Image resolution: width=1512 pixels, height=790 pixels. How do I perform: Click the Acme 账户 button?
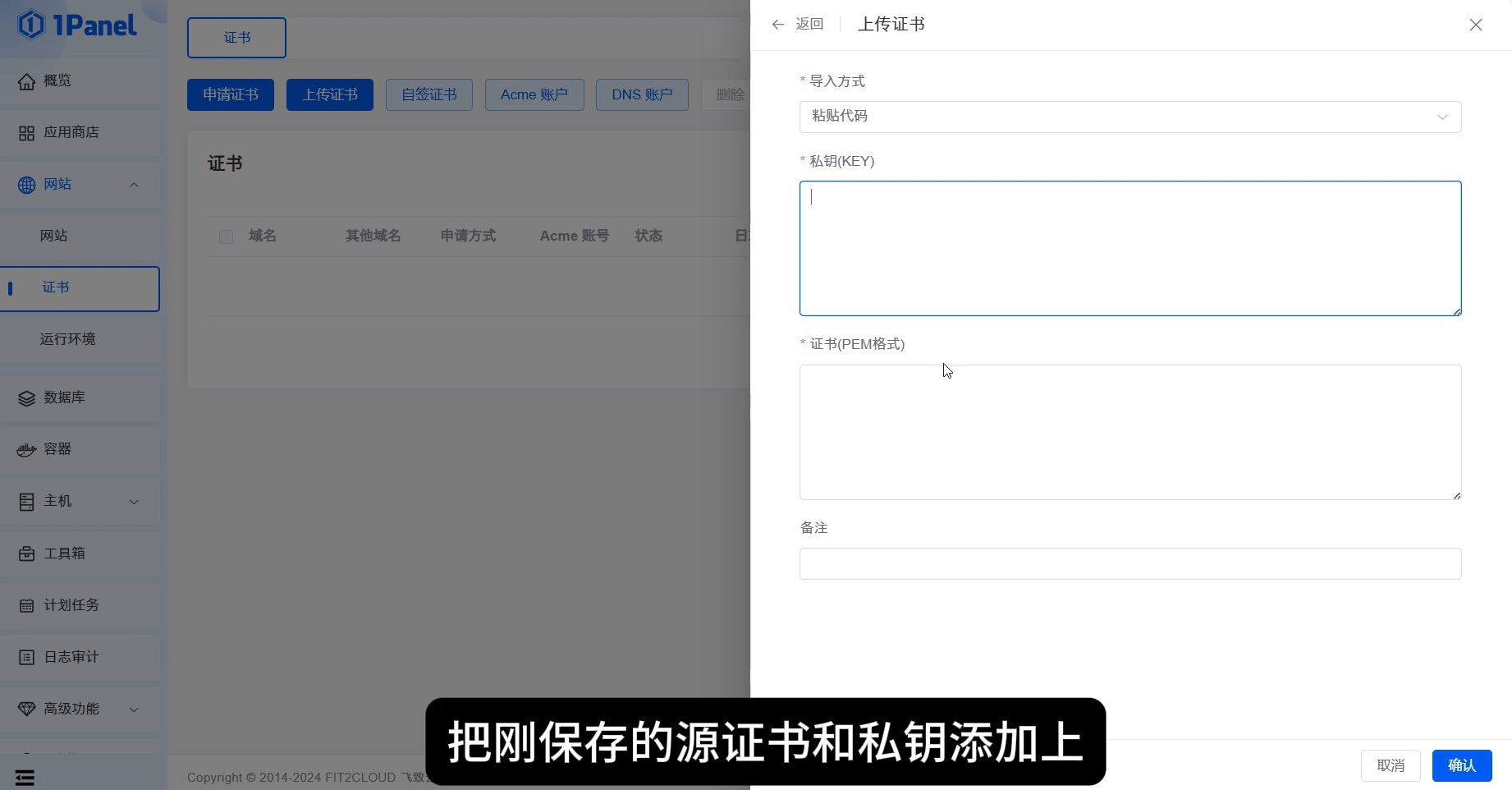pyautogui.click(x=534, y=95)
